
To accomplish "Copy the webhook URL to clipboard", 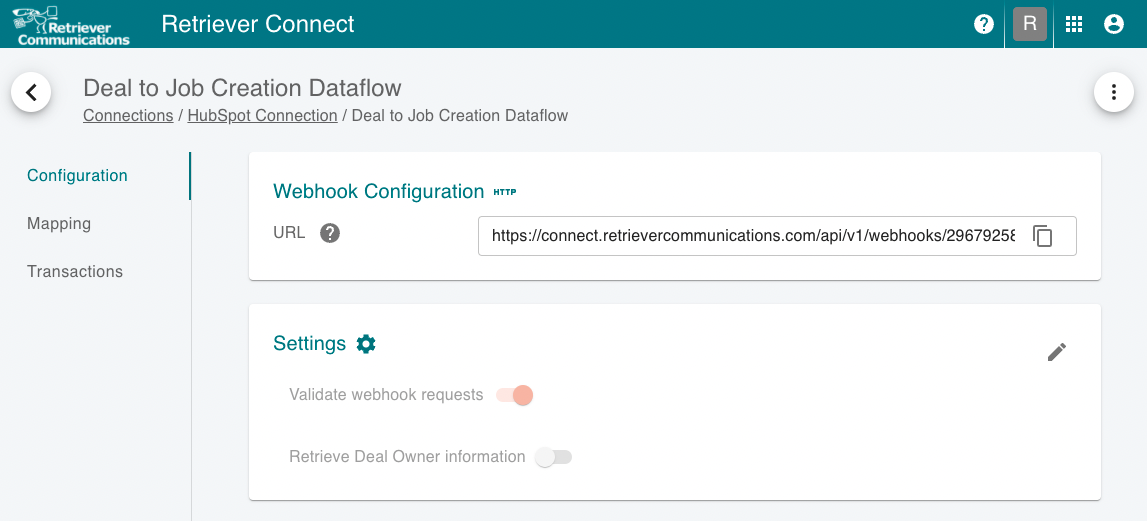I will 1042,236.
